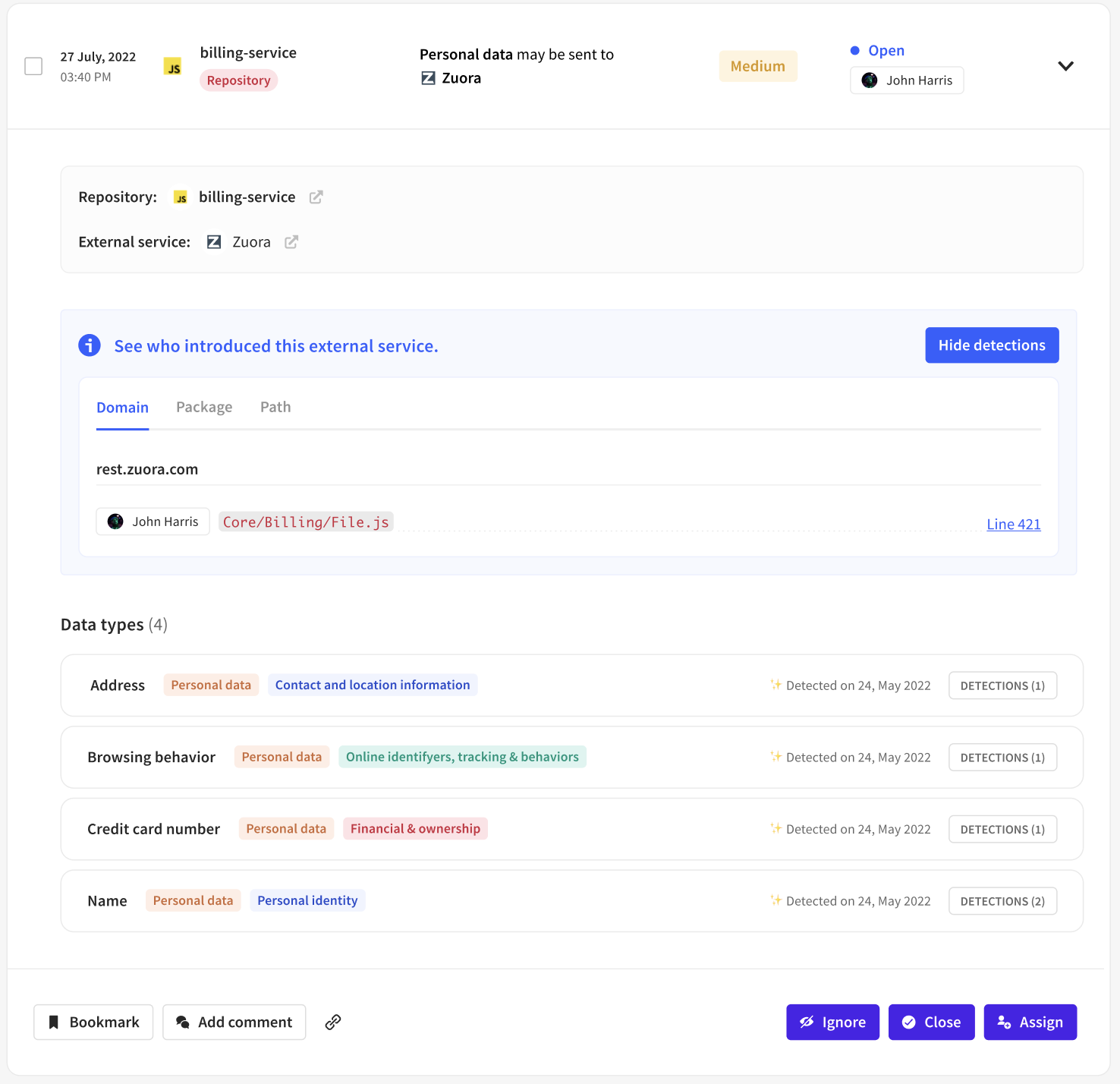Screen dimensions: 1120x1084
Task: Open billing-service repository via external link icon
Action: [316, 197]
